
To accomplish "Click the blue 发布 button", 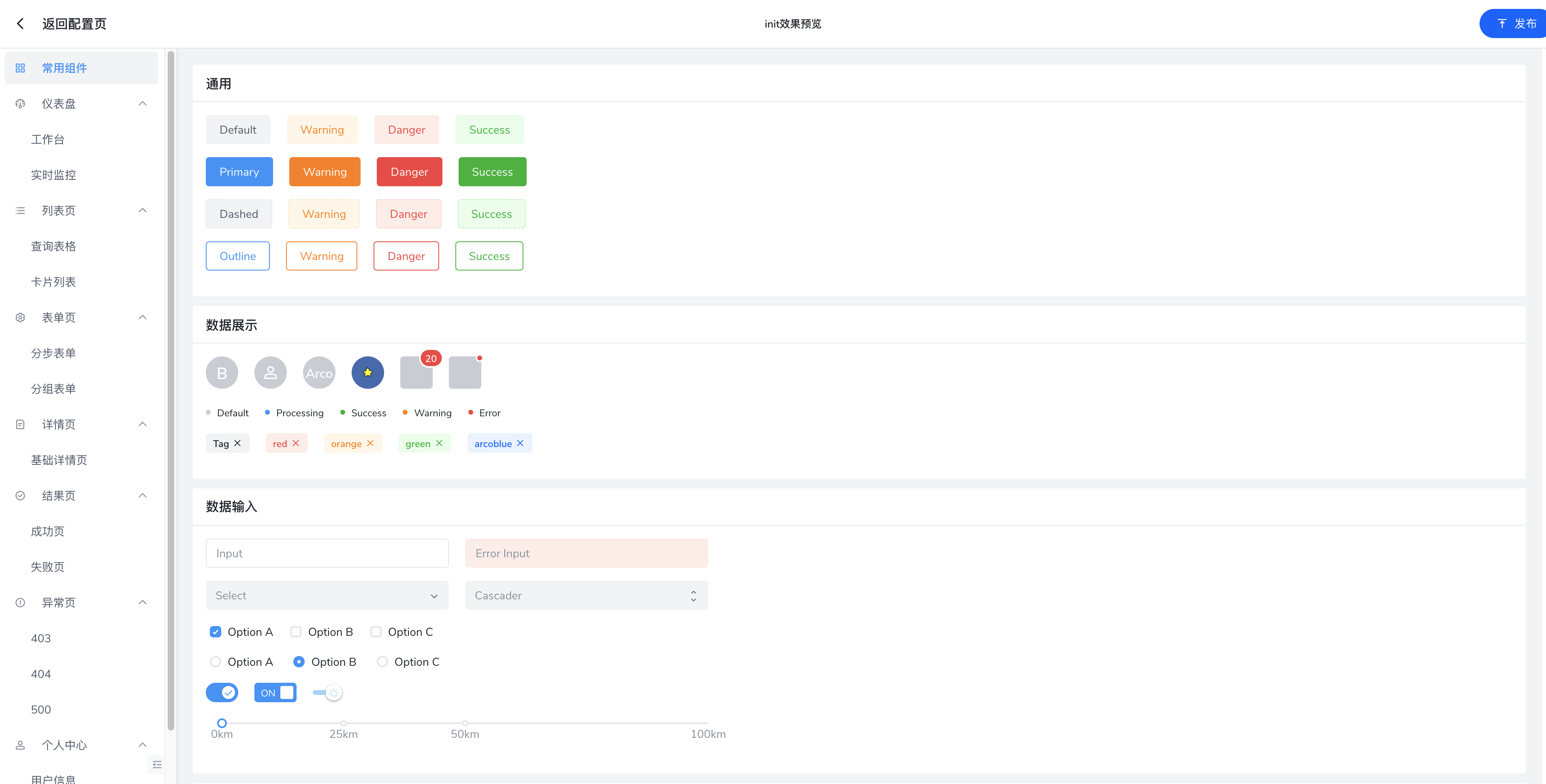I will click(1515, 23).
